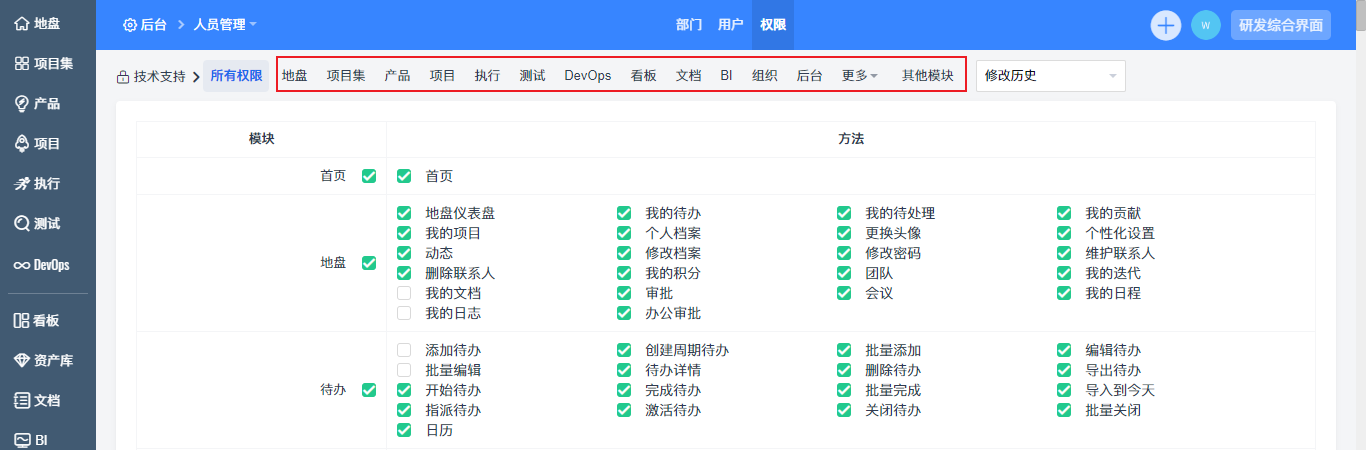
Task: Select the 所有权限 filter button
Action: pyautogui.click(x=236, y=76)
